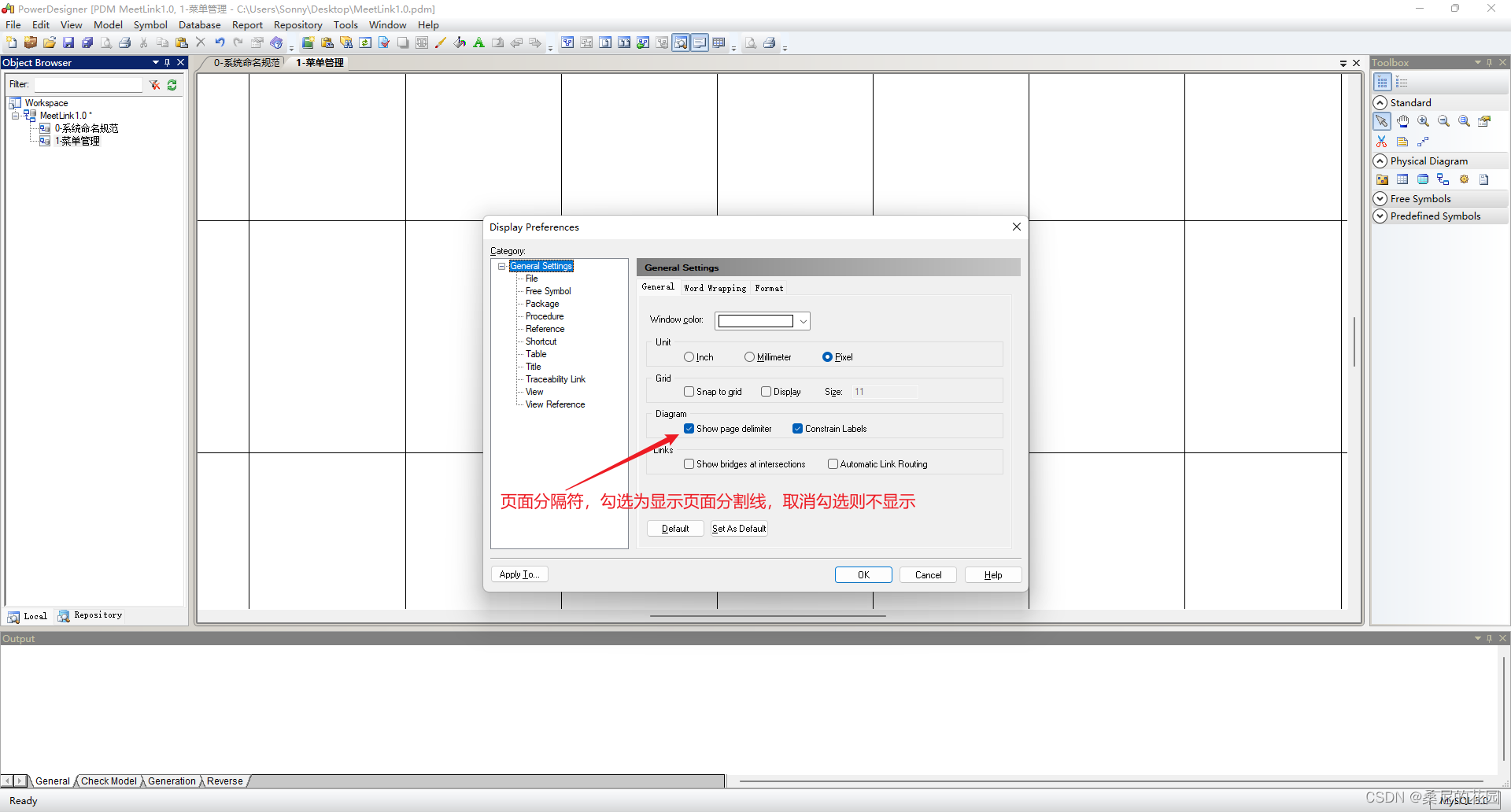The image size is (1511, 812).
Task: Enable Snap to grid
Action: [x=689, y=391]
